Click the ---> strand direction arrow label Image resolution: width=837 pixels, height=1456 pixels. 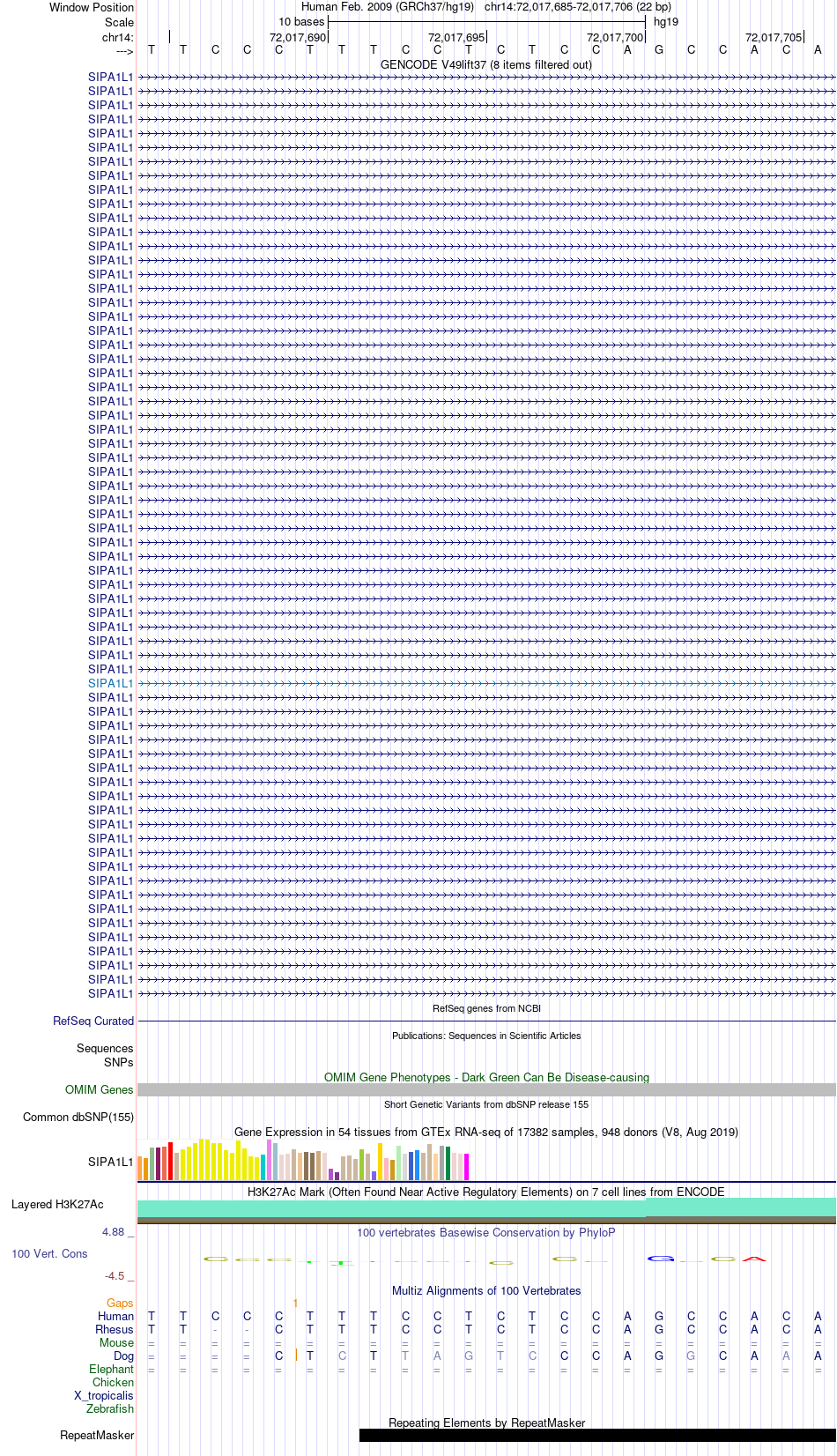pyautogui.click(x=123, y=51)
